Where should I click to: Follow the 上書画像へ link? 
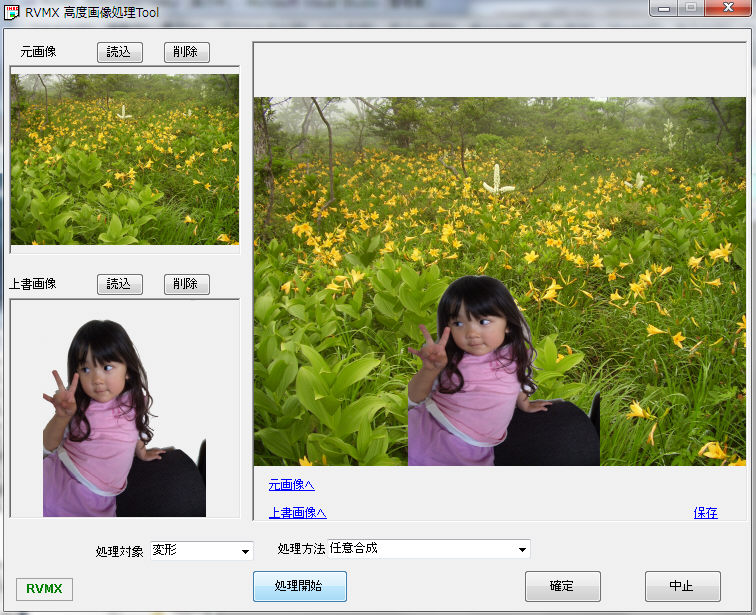point(297,513)
